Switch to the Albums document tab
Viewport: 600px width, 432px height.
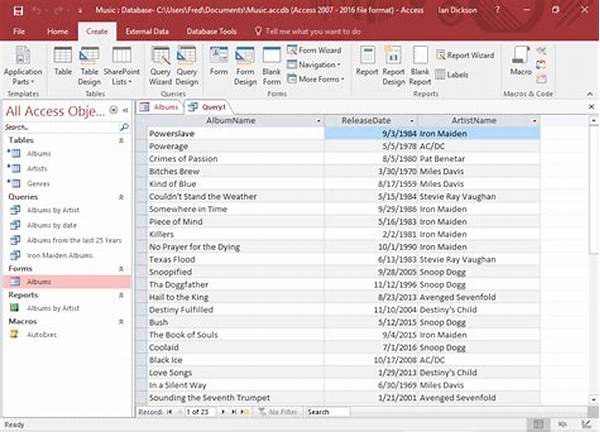159,107
